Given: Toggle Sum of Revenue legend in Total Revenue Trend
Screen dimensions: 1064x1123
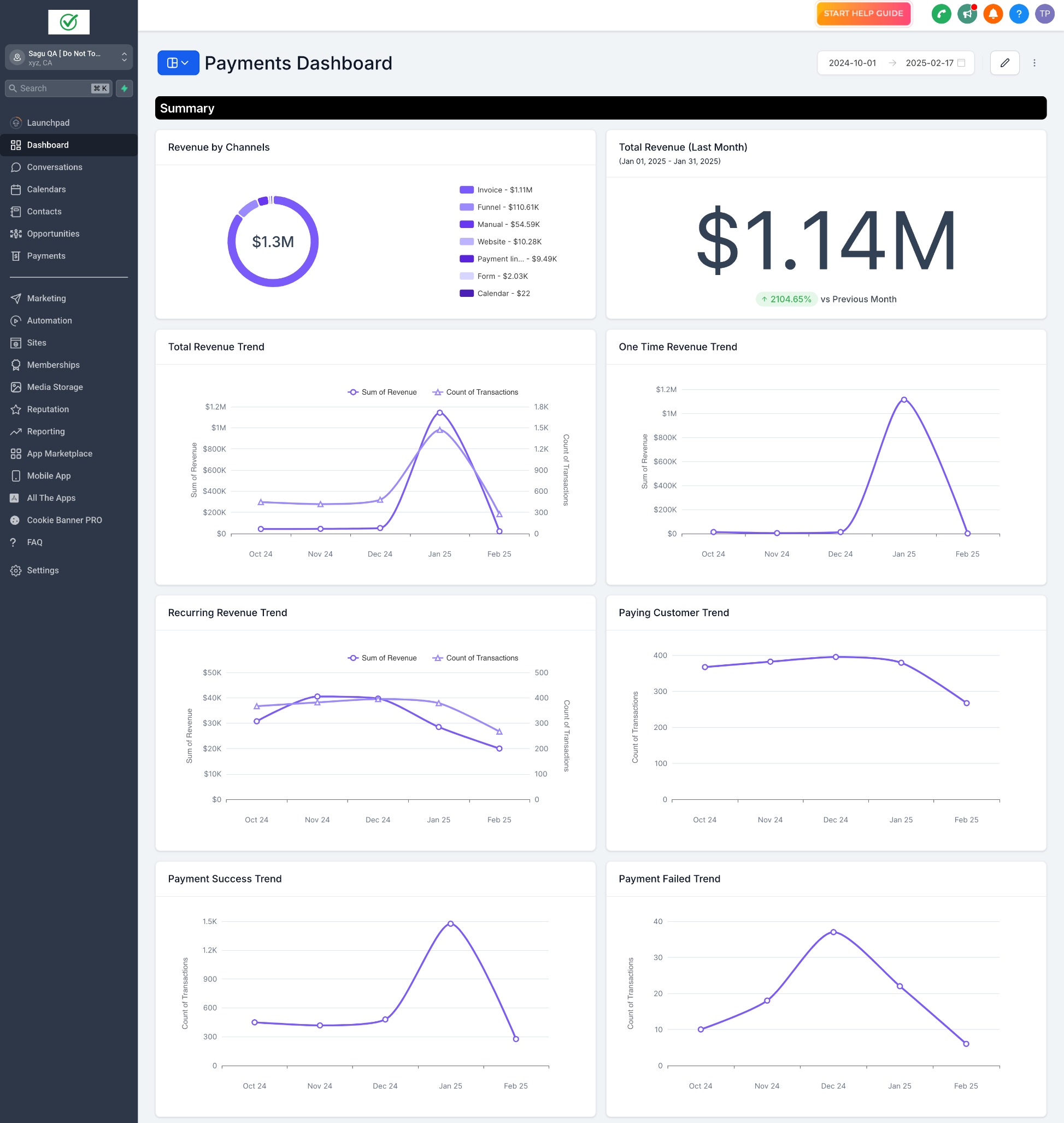Looking at the screenshot, I should point(383,392).
